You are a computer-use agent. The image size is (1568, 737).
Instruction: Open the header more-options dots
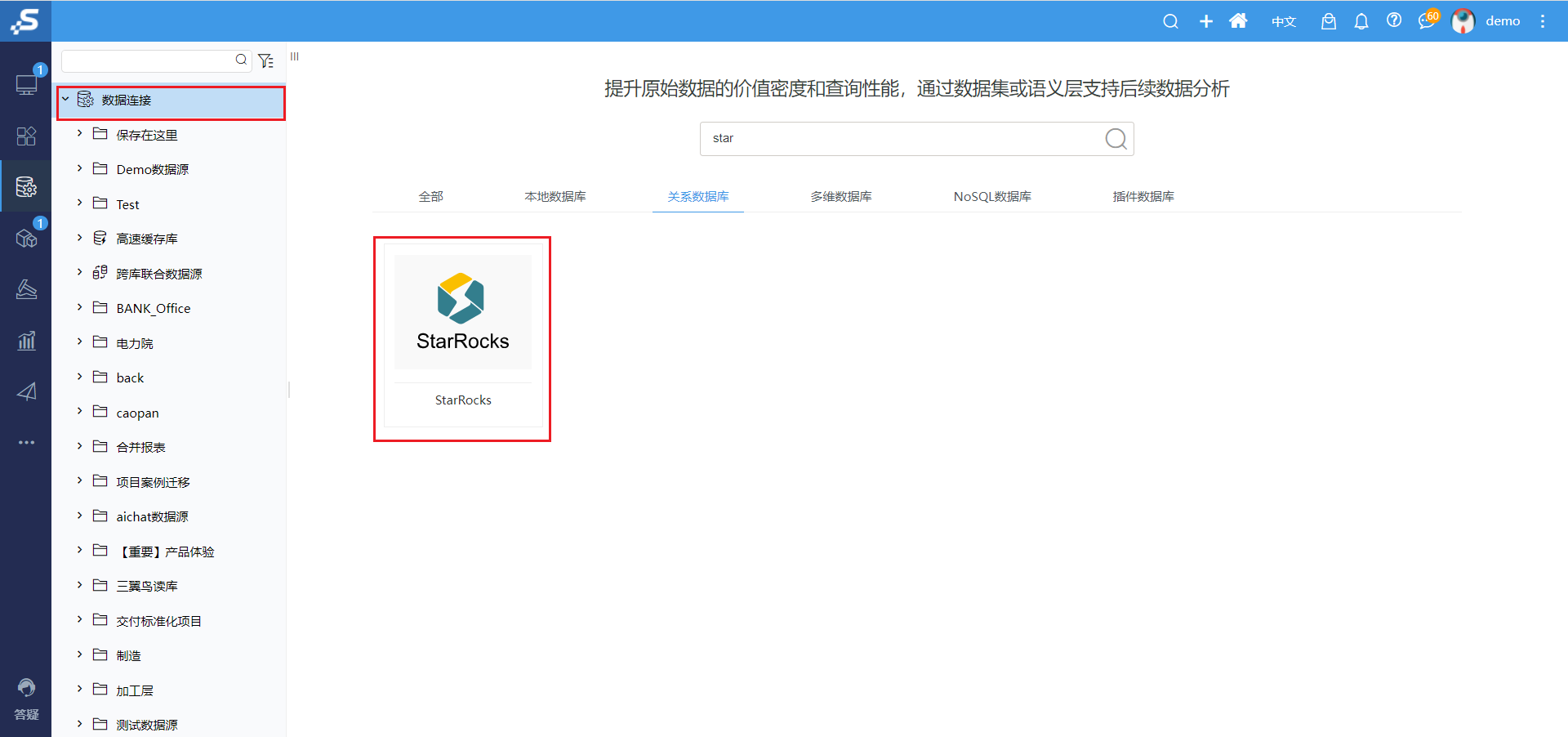1543,21
